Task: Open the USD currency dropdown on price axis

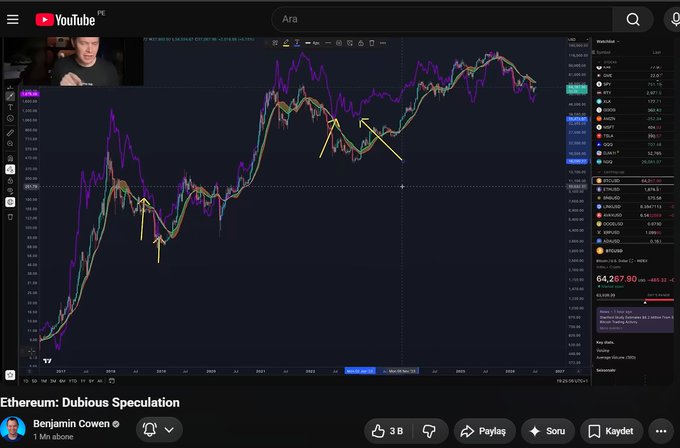Action: 577,39
